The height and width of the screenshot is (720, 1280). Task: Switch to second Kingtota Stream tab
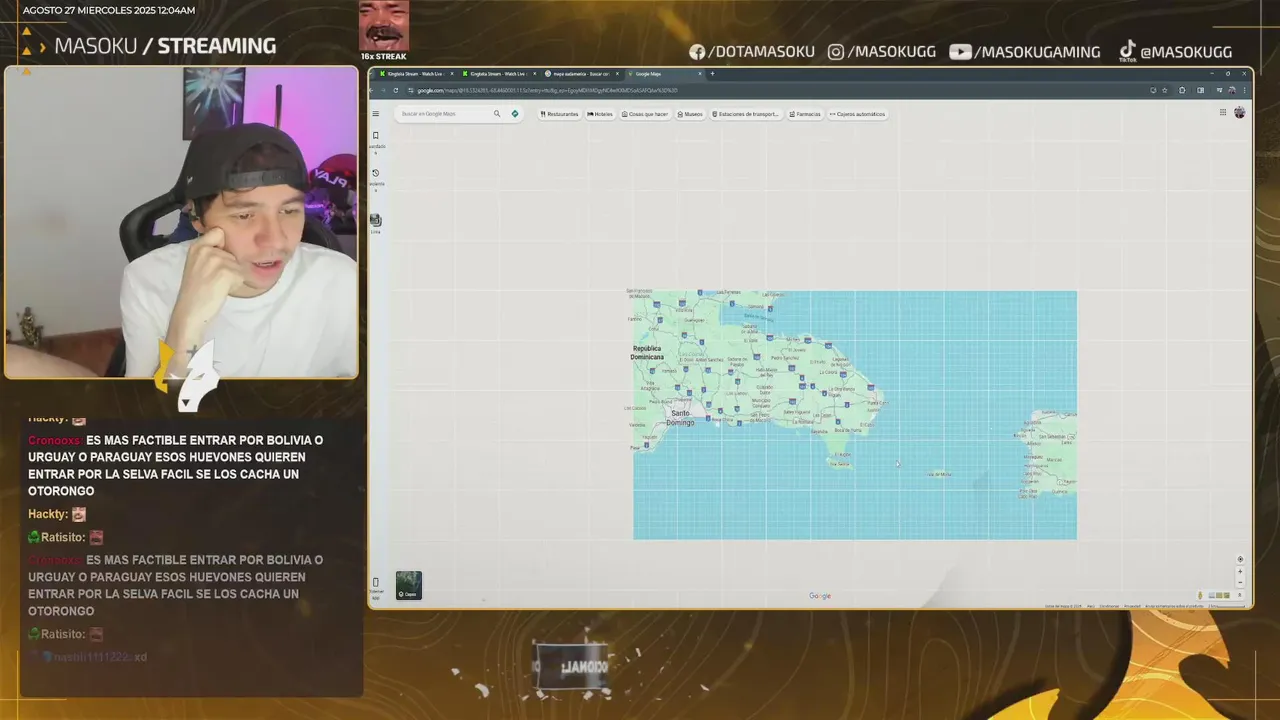[498, 74]
